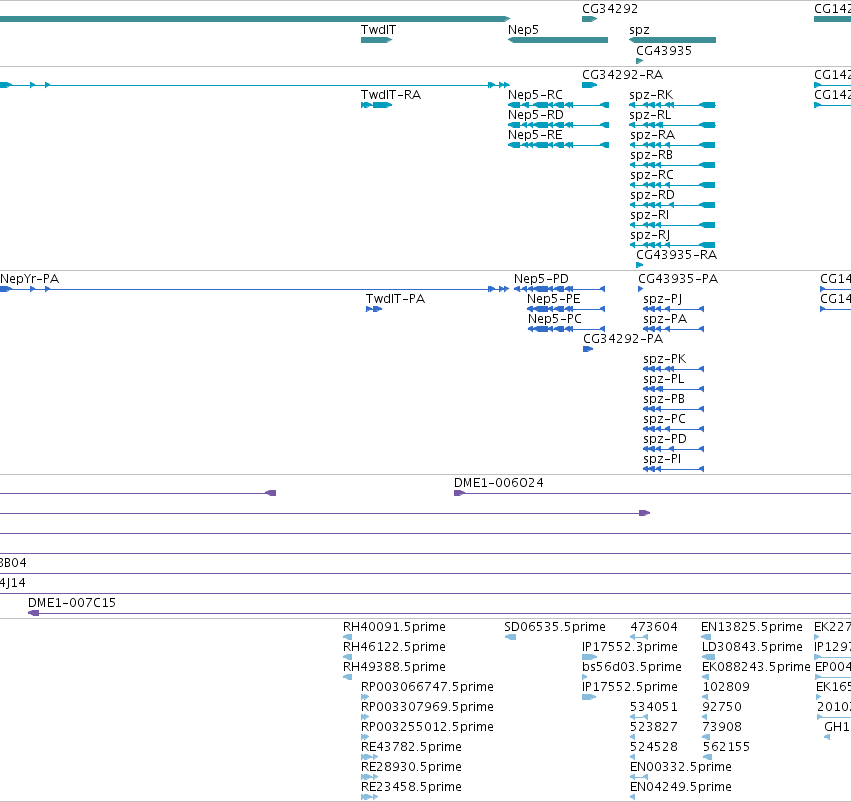This screenshot has width=851, height=802.
Task: Select the 102809 feature label
Action: point(726,686)
